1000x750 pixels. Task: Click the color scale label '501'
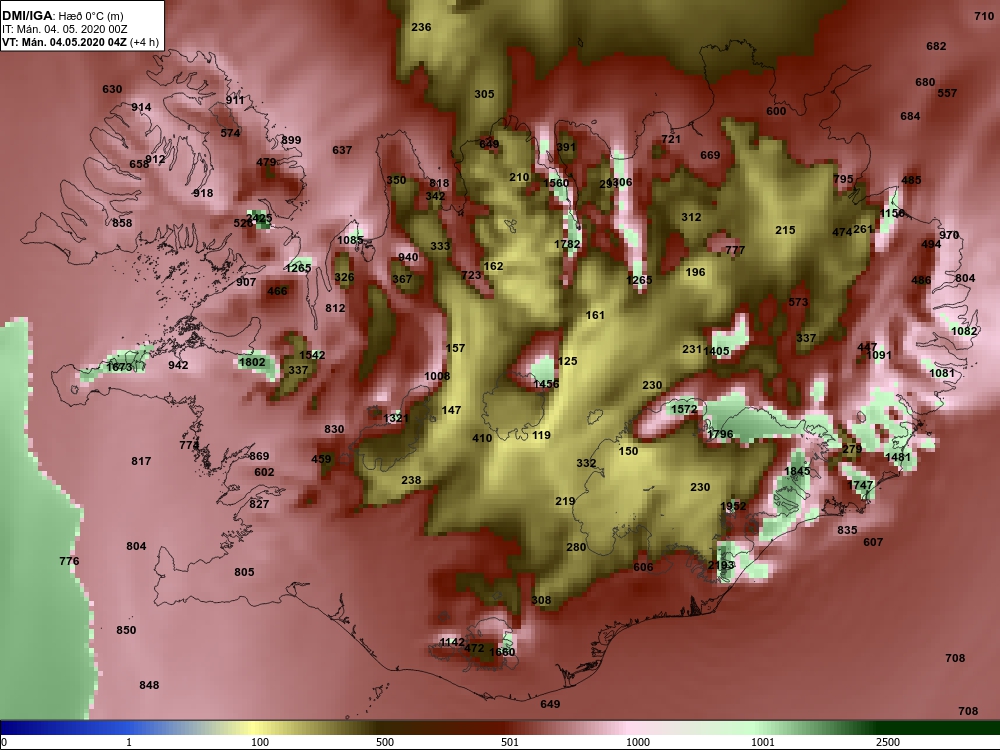point(510,742)
